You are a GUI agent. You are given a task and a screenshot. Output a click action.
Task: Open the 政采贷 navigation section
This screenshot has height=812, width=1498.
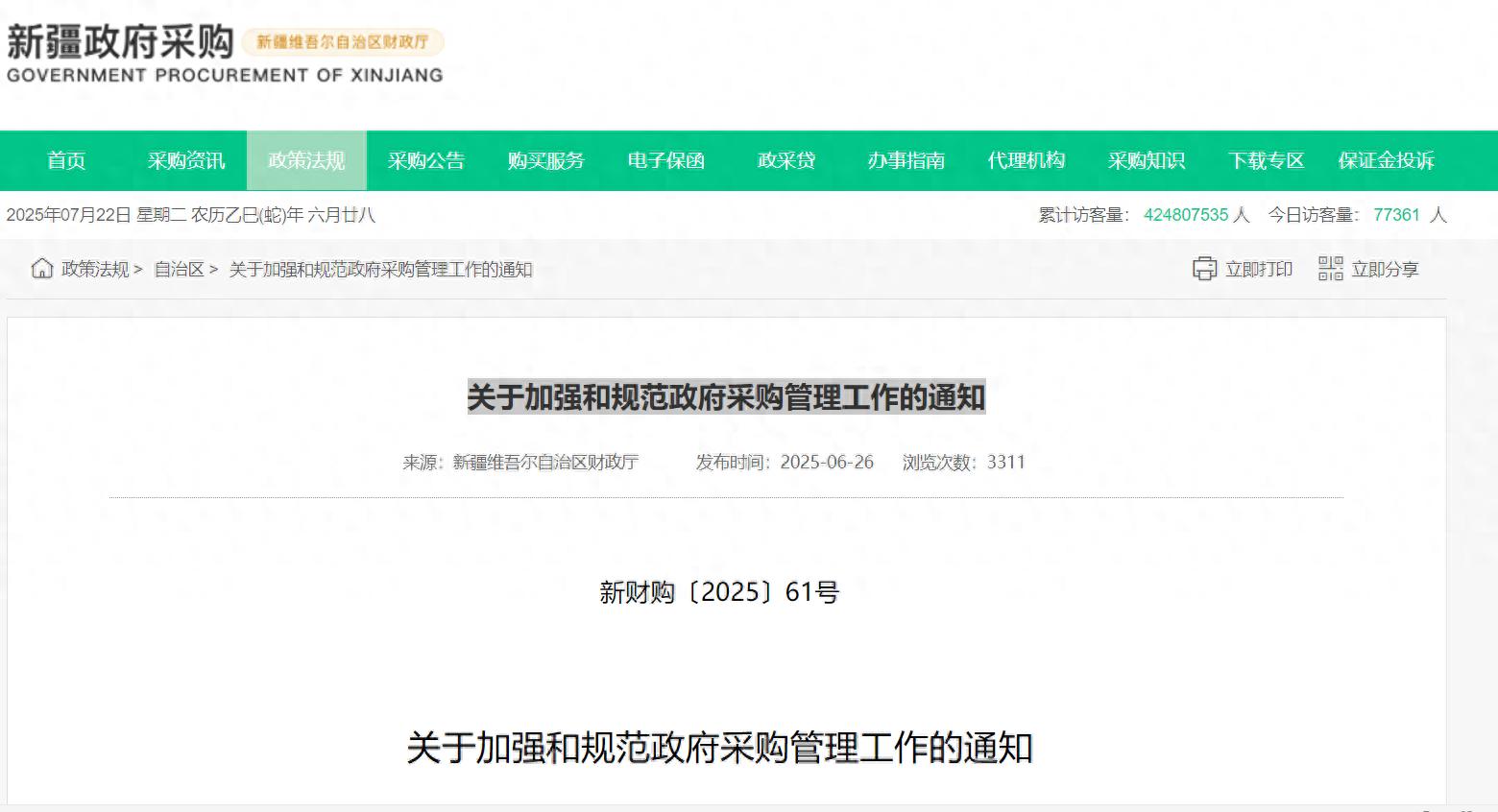coord(787,160)
